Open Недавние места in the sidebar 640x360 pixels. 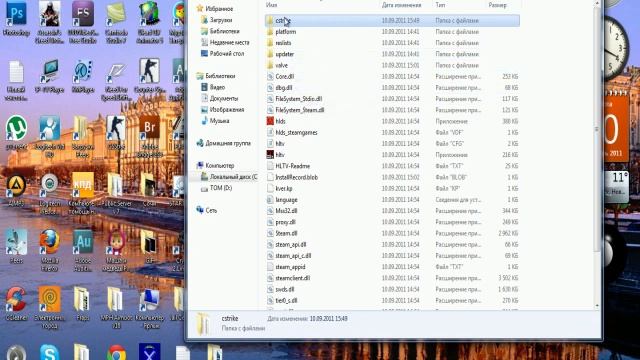point(229,42)
